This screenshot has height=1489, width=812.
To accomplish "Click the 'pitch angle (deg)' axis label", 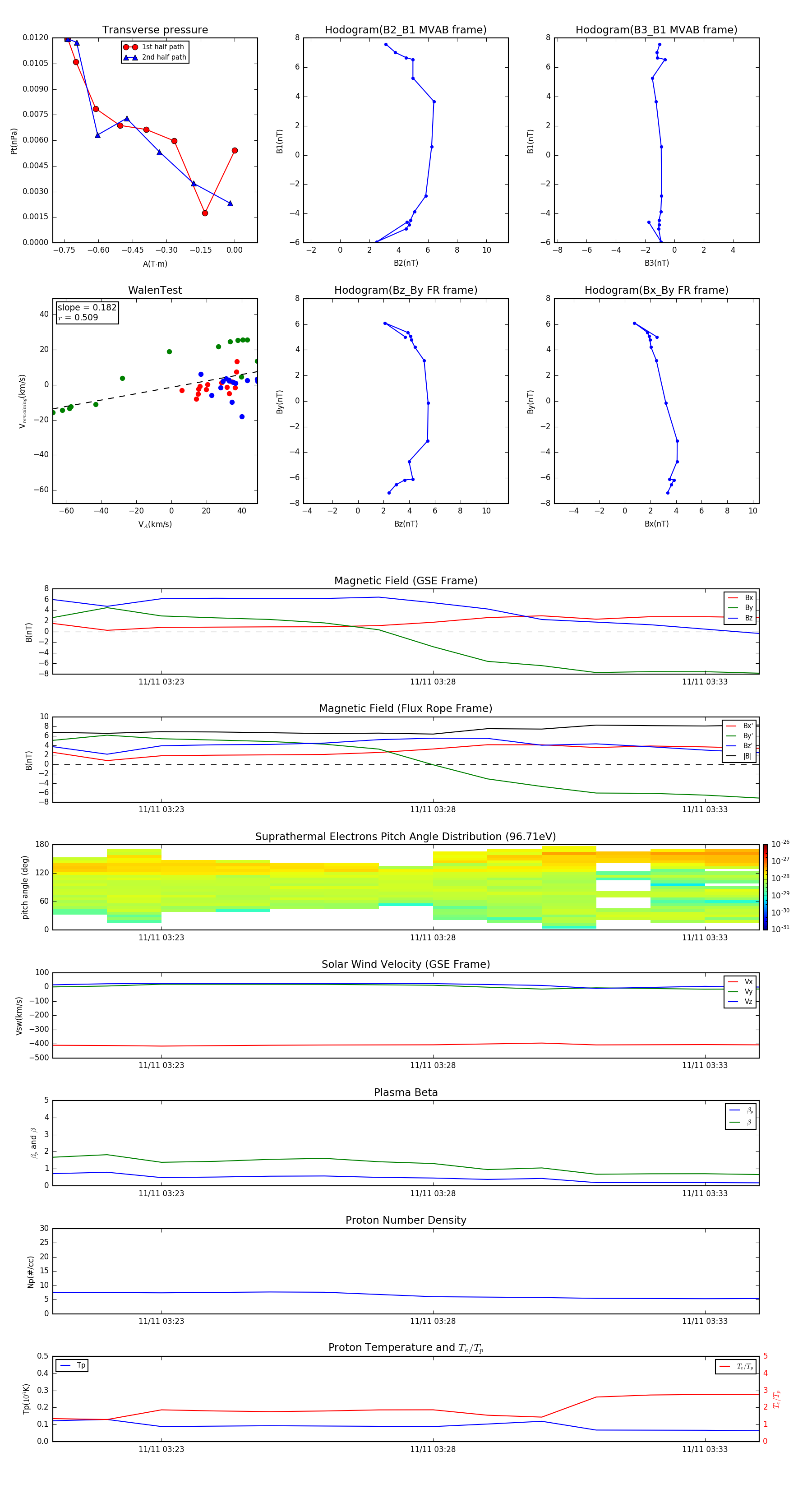I will (x=25, y=887).
